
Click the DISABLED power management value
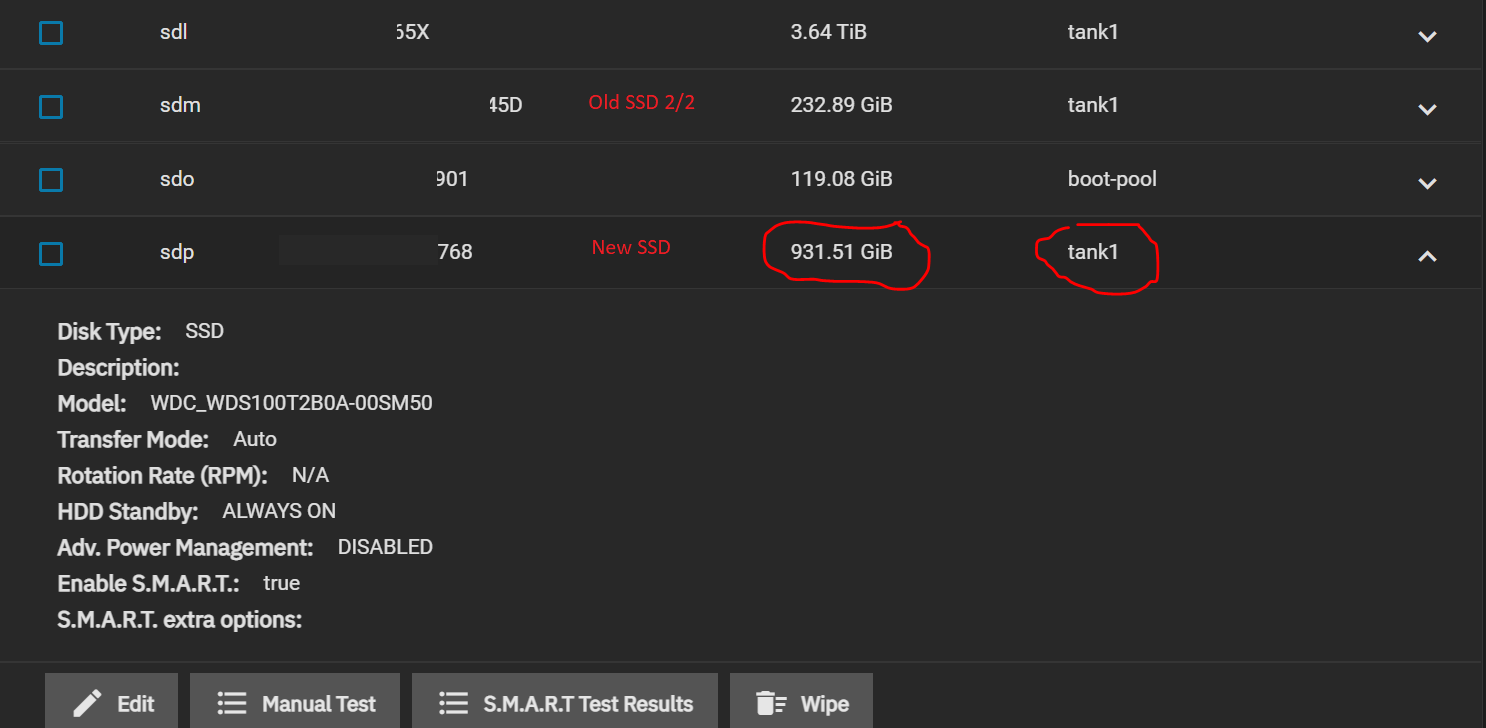385,547
